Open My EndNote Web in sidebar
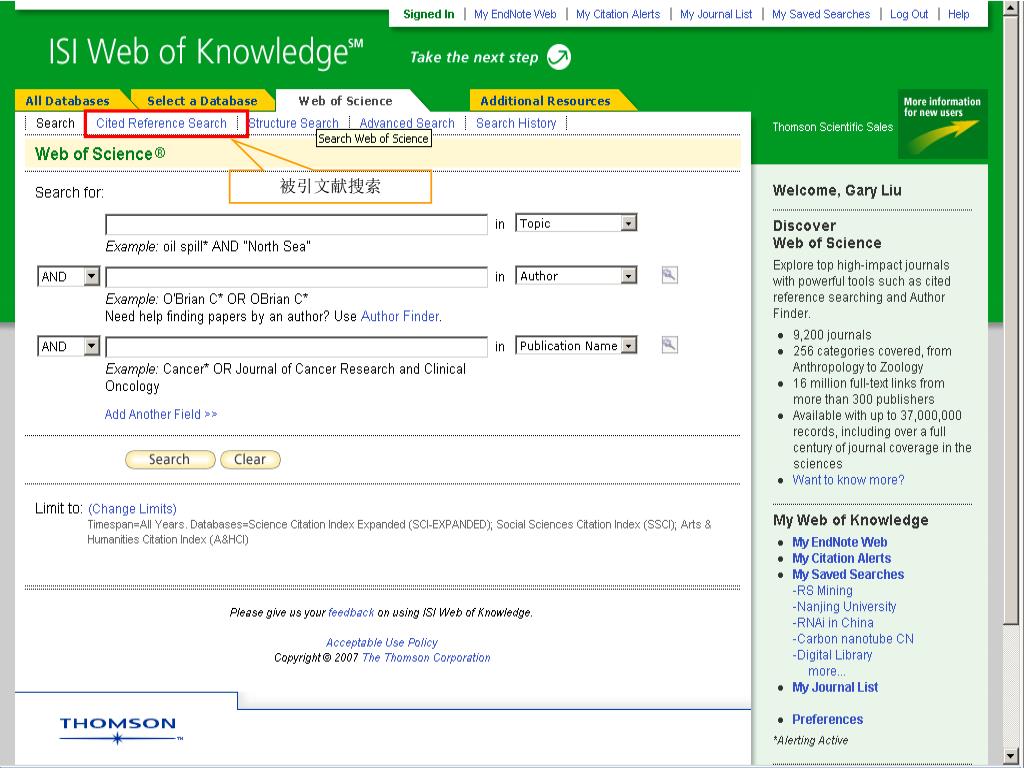The image size is (1024, 768). tap(840, 542)
